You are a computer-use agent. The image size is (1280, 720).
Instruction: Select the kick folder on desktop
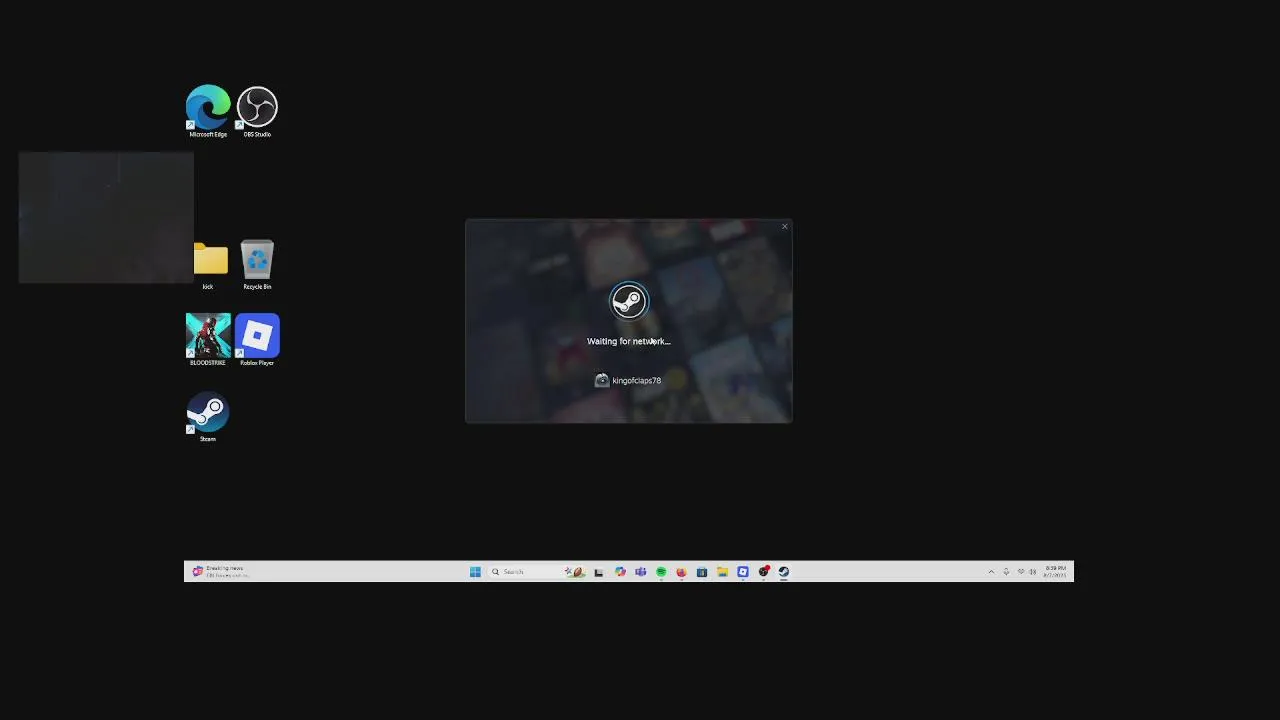[x=210, y=265]
